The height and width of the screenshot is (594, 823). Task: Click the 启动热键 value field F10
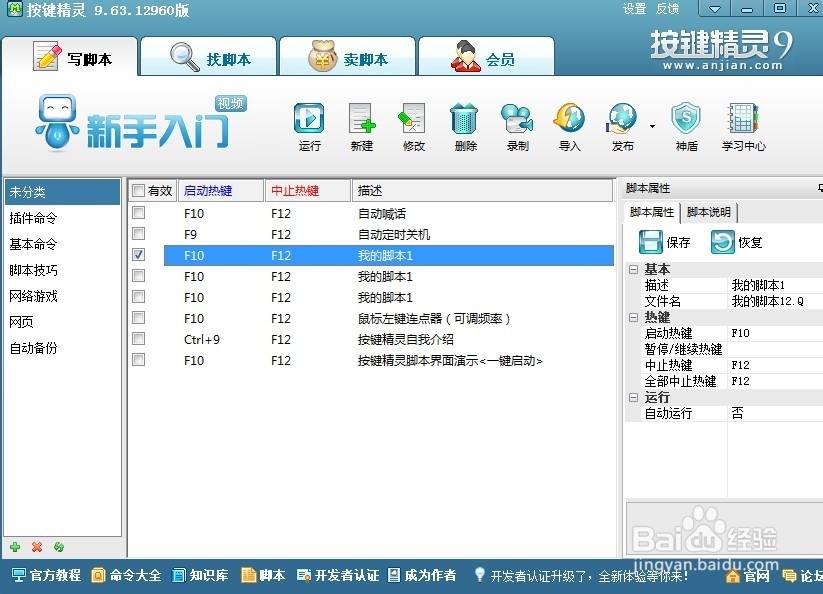pyautogui.click(x=776, y=333)
